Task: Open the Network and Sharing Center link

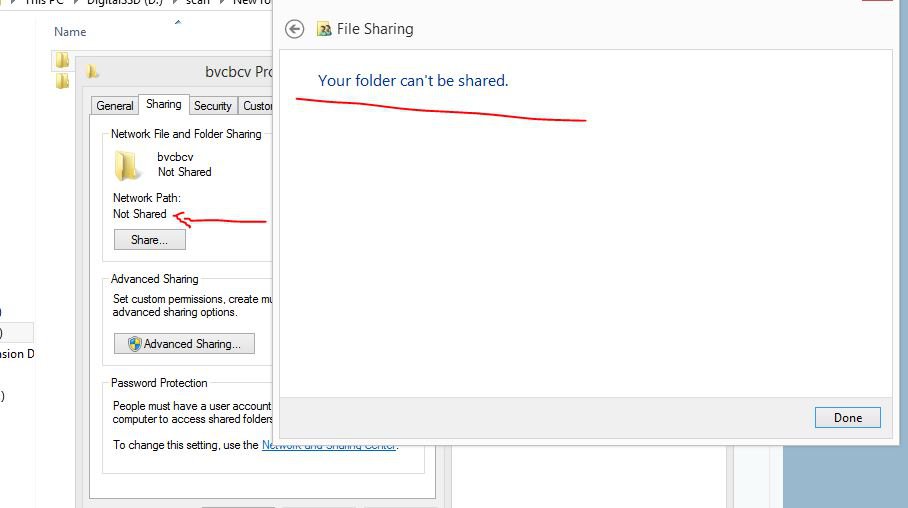Action: tap(329, 445)
